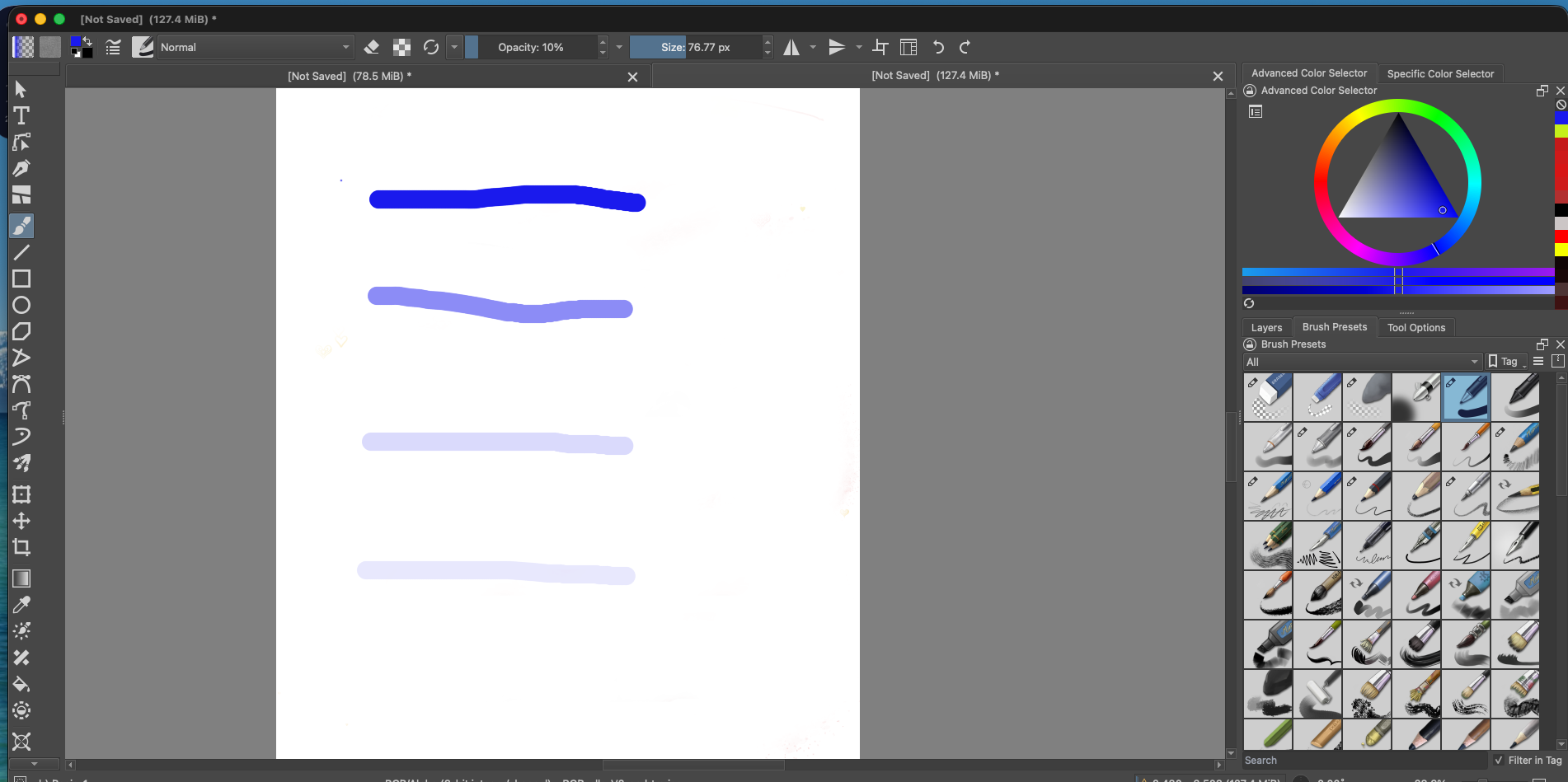This screenshot has height=782, width=1568.
Task: Select the Freehand Path tool
Action: point(21,410)
